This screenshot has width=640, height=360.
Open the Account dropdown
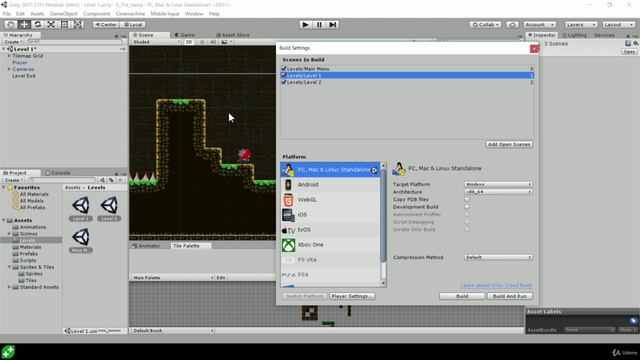tap(540, 24)
